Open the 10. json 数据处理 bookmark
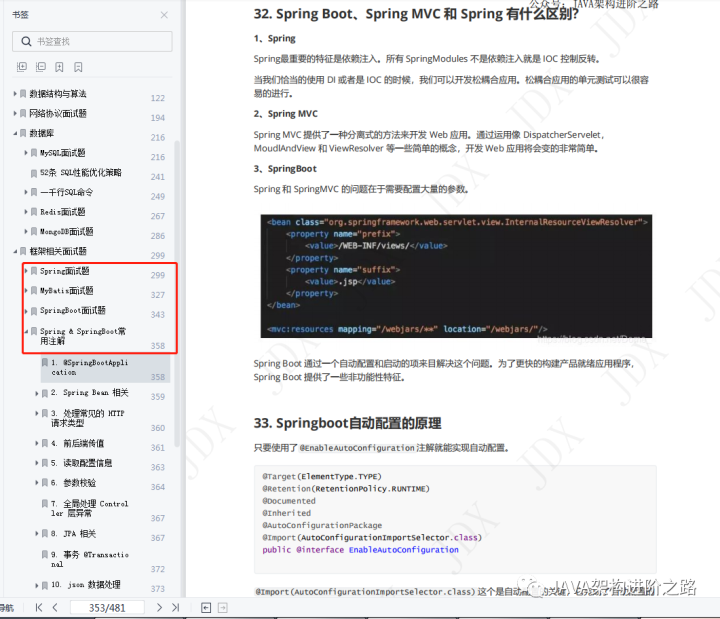Screen dimensions: 720x619 pyautogui.click(x=86, y=585)
